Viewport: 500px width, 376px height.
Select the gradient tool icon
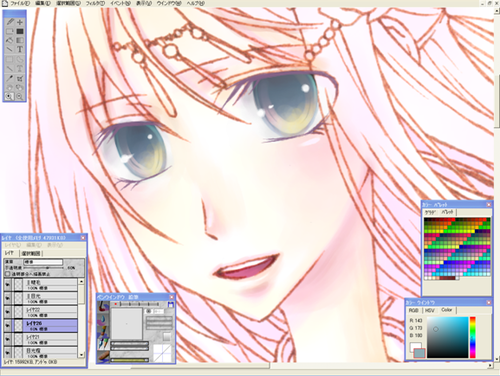coord(20,40)
